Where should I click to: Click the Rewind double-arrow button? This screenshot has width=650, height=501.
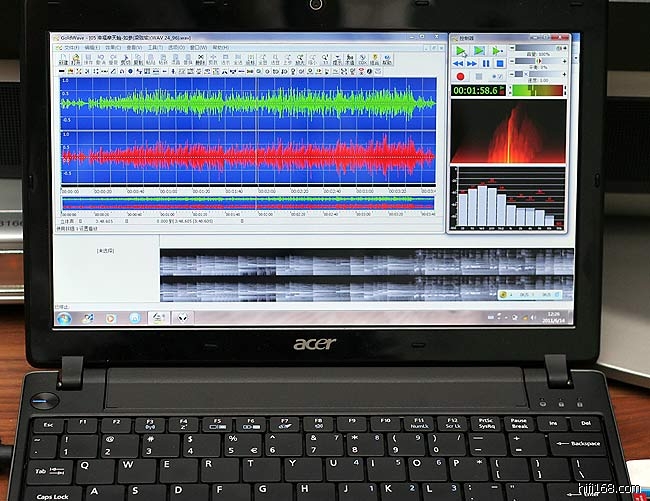pyautogui.click(x=460, y=63)
